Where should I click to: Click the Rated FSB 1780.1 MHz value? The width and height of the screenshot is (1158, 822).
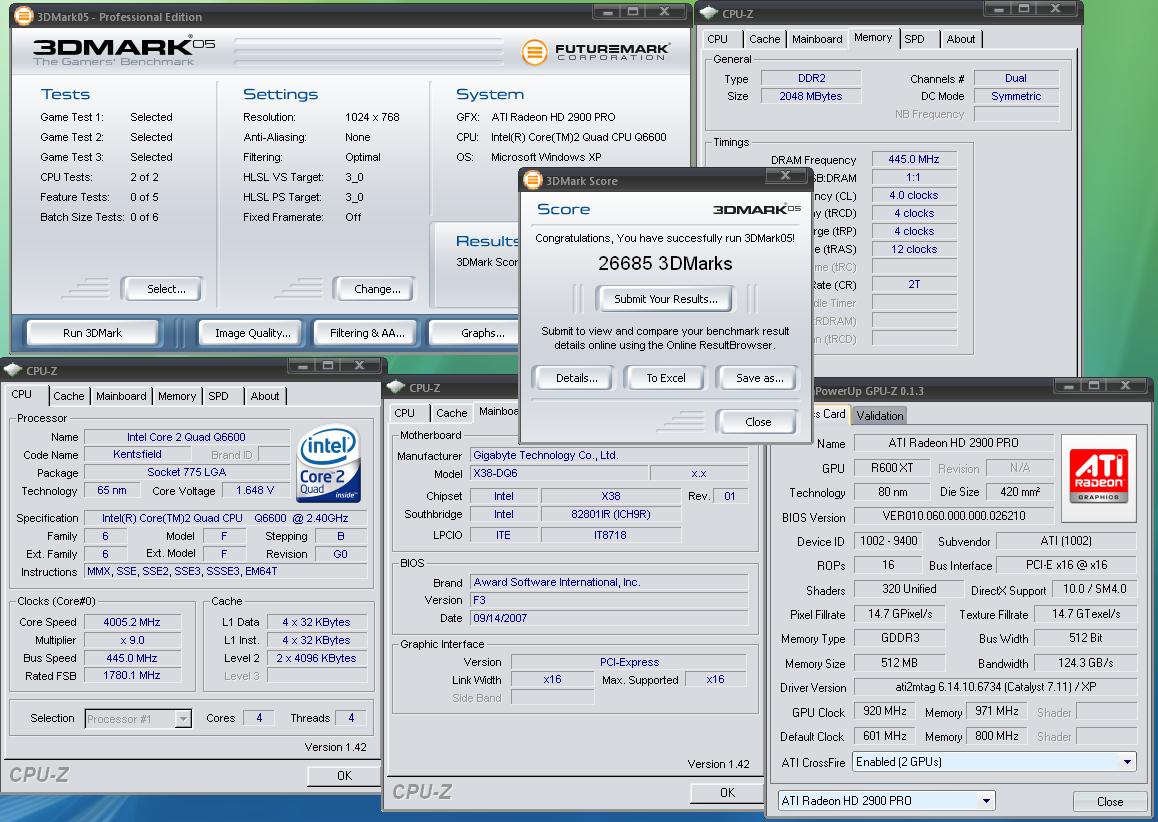coord(132,675)
